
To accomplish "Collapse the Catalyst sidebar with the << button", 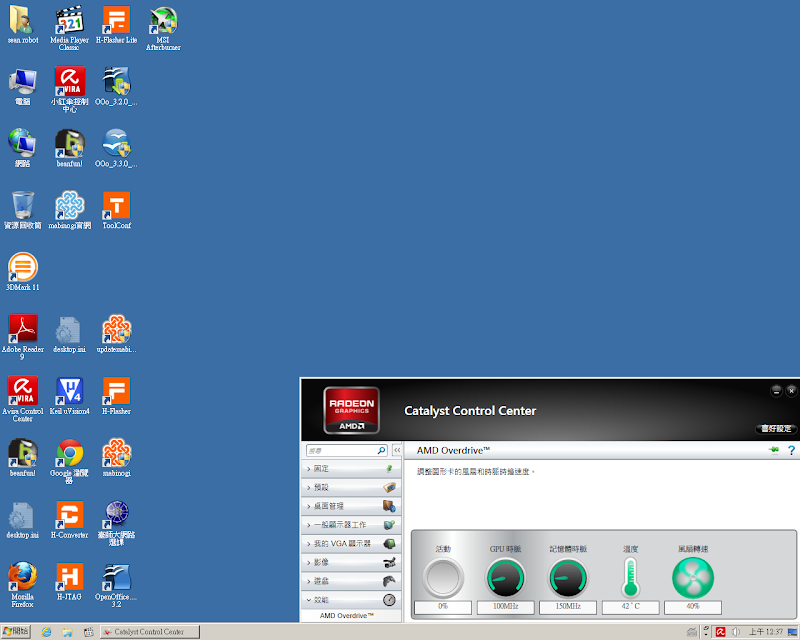I will click(397, 450).
